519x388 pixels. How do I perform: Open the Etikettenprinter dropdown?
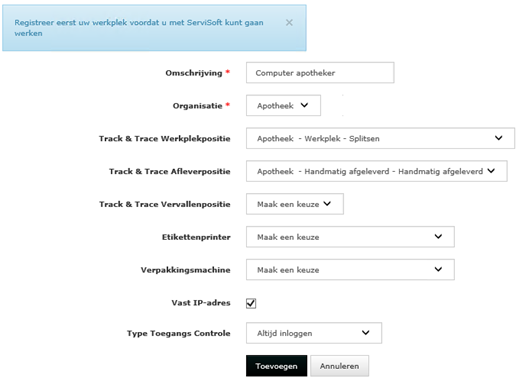pyautogui.click(x=350, y=237)
